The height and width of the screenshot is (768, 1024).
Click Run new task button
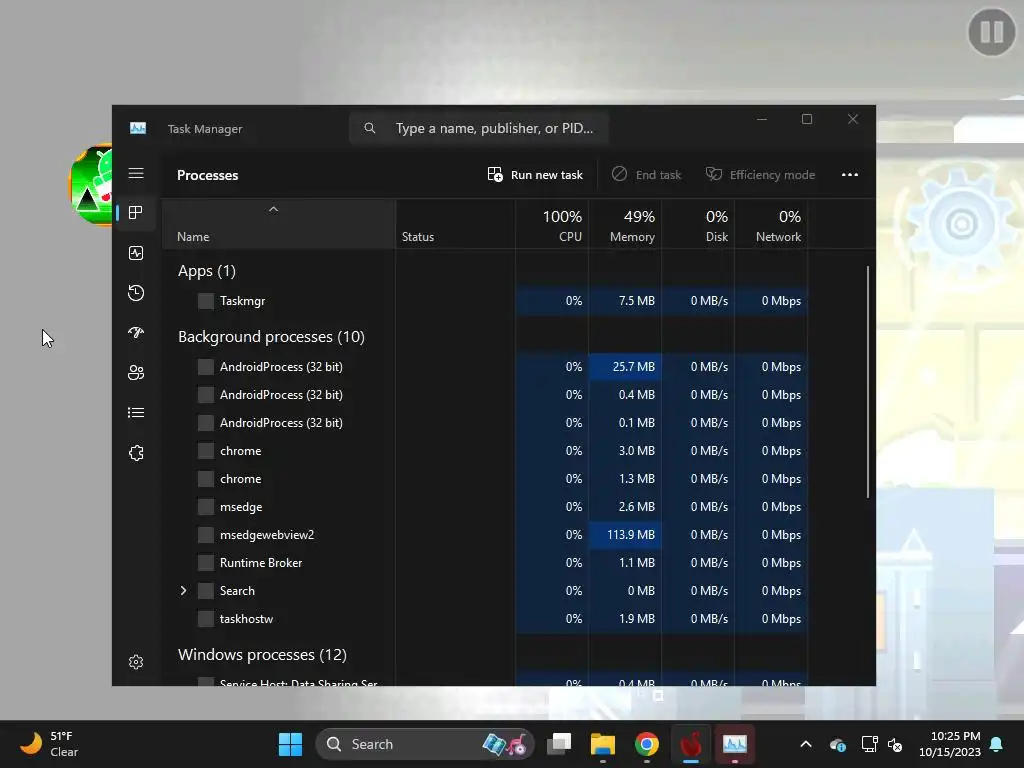coord(535,174)
